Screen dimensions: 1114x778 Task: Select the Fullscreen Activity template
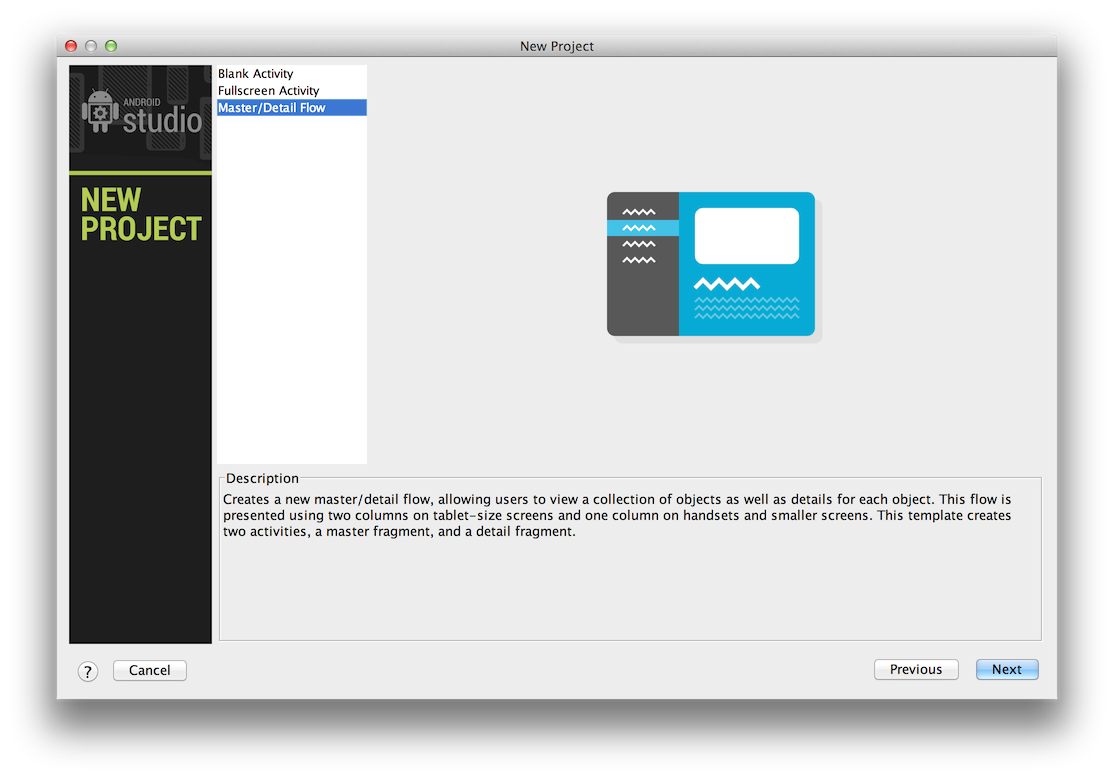tap(291, 91)
